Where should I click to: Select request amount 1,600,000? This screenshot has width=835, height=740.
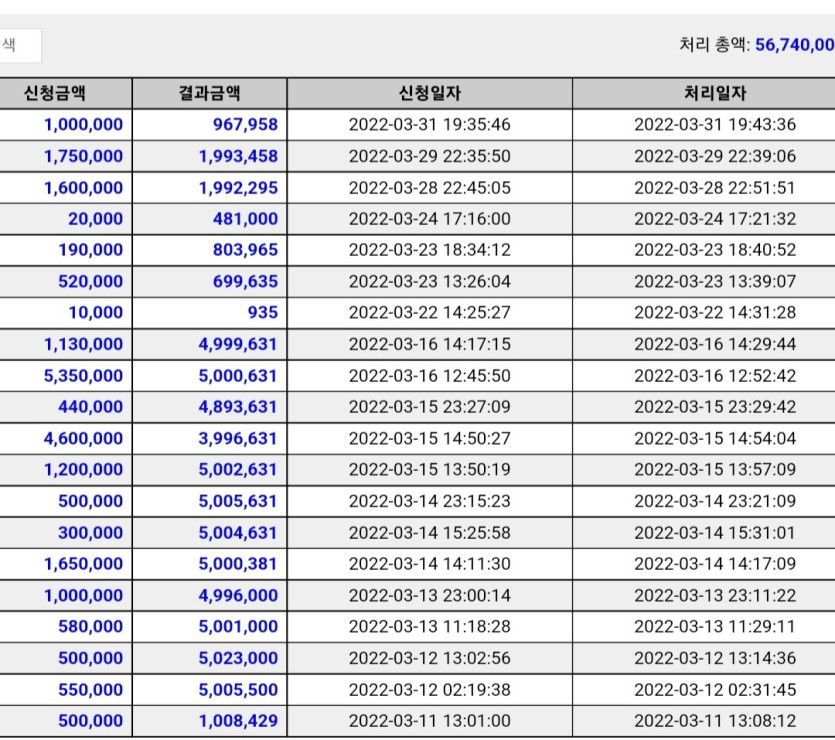click(x=83, y=188)
